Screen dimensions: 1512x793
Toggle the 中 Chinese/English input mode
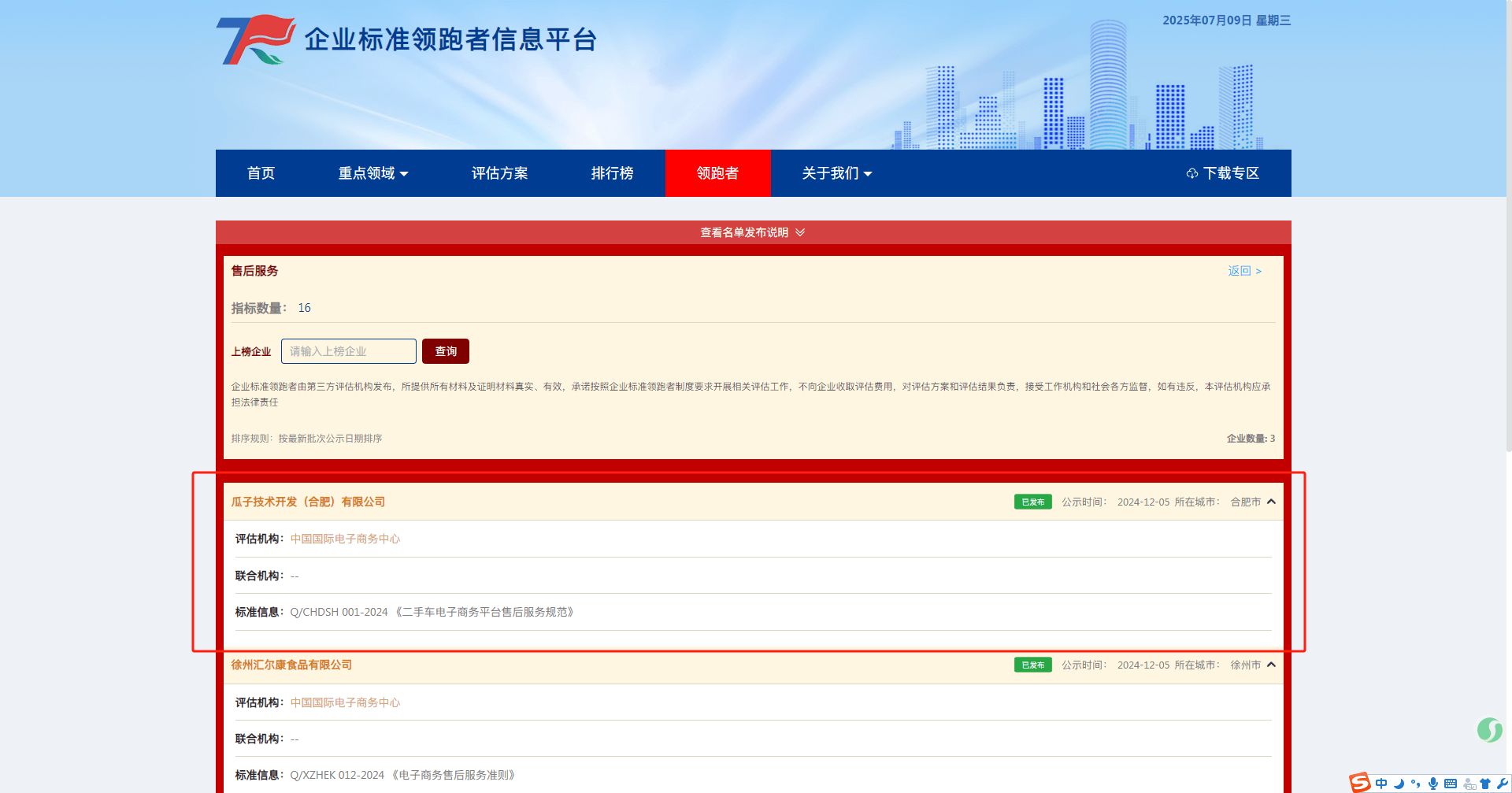[x=1381, y=784]
